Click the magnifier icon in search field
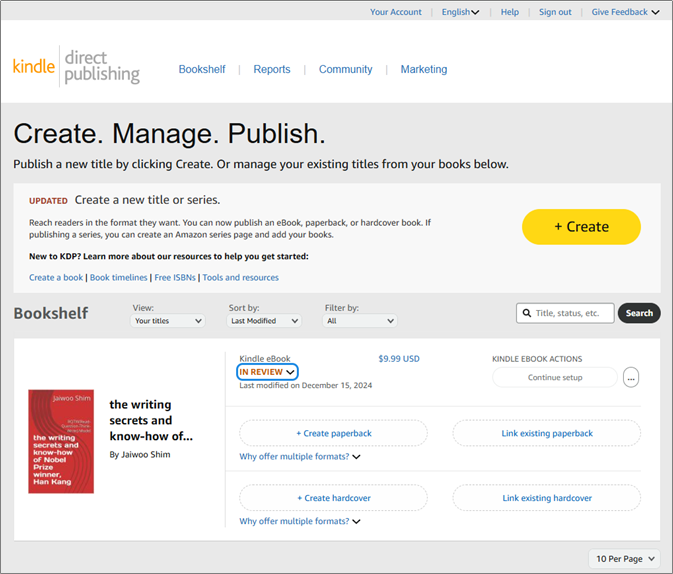Image resolution: width=673 pixels, height=574 pixels. tap(527, 313)
